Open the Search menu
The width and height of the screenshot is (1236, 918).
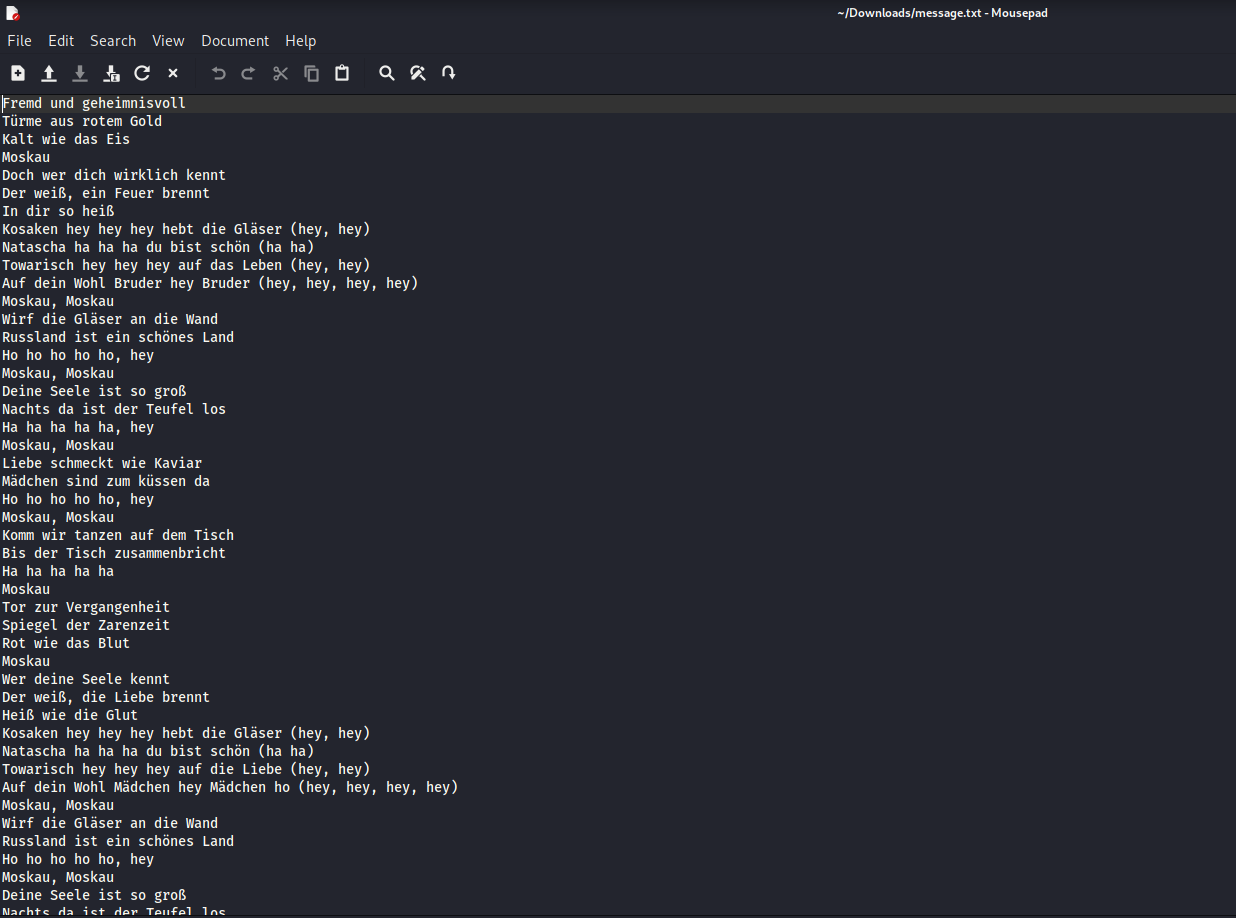[x=113, y=41]
